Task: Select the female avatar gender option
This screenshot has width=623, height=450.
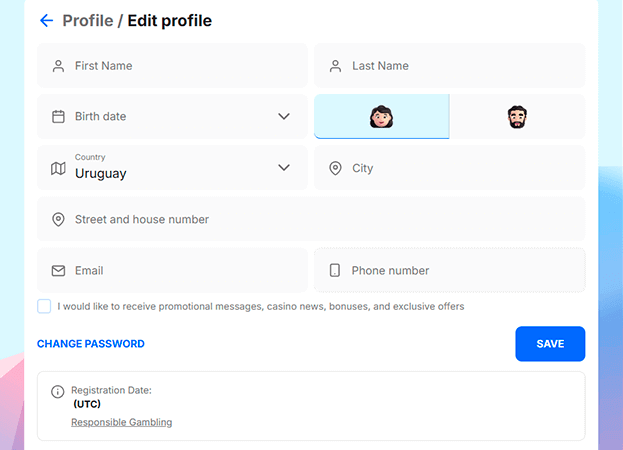Action: point(382,117)
